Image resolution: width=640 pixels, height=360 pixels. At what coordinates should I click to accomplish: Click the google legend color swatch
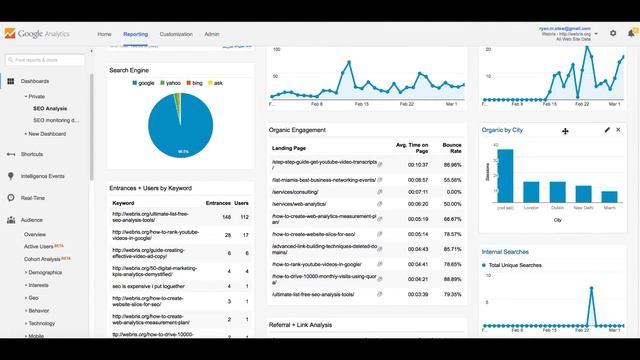click(x=134, y=83)
